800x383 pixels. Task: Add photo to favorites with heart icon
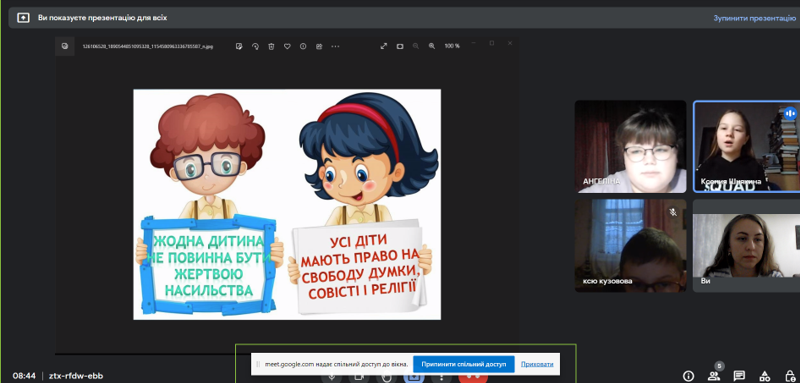(x=287, y=46)
